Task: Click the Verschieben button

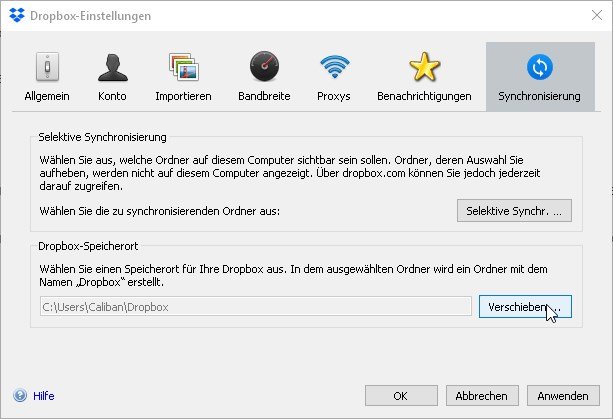Action: click(525, 307)
